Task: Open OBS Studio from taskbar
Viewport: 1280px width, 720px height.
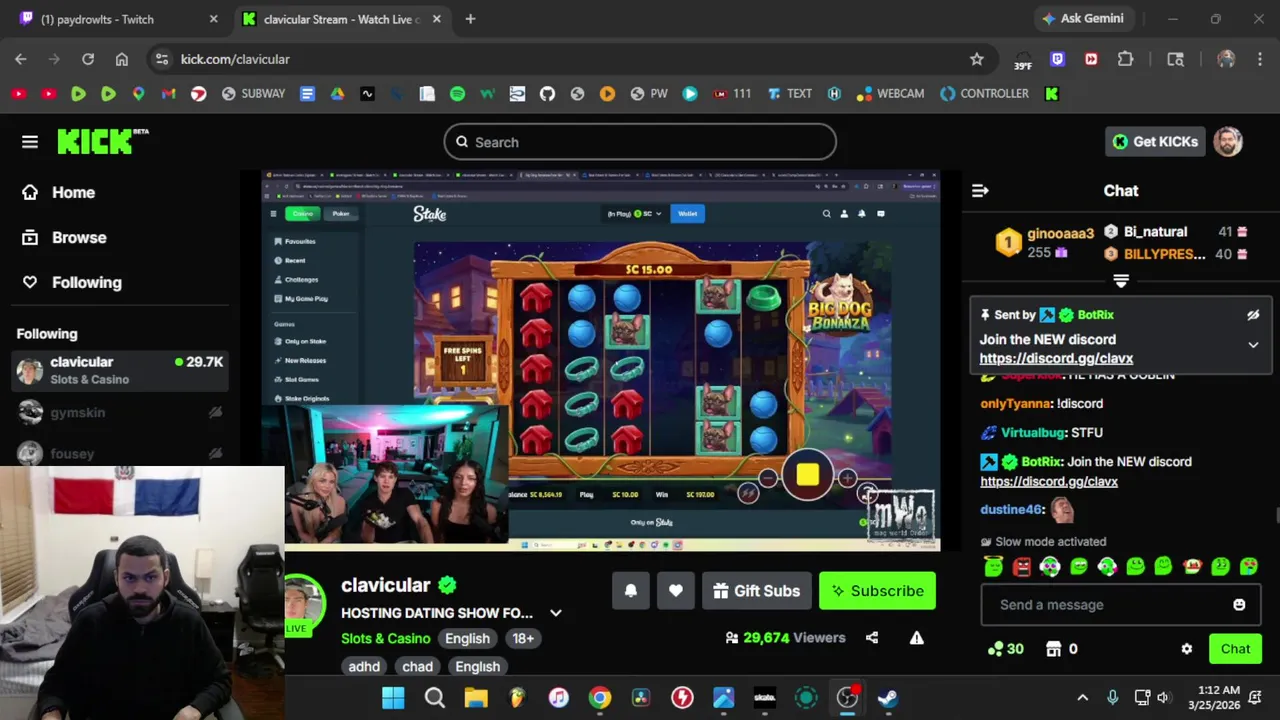Action: (847, 697)
